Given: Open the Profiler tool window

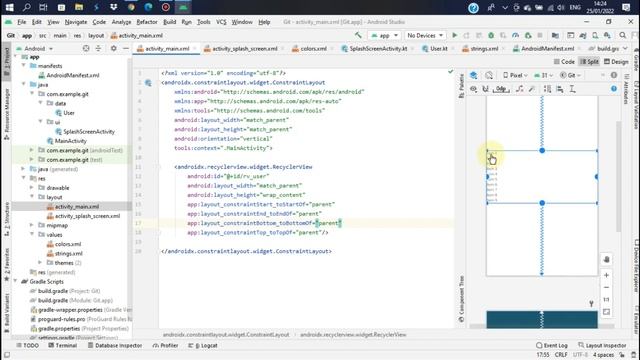Looking at the screenshot, I should [x=165, y=345].
